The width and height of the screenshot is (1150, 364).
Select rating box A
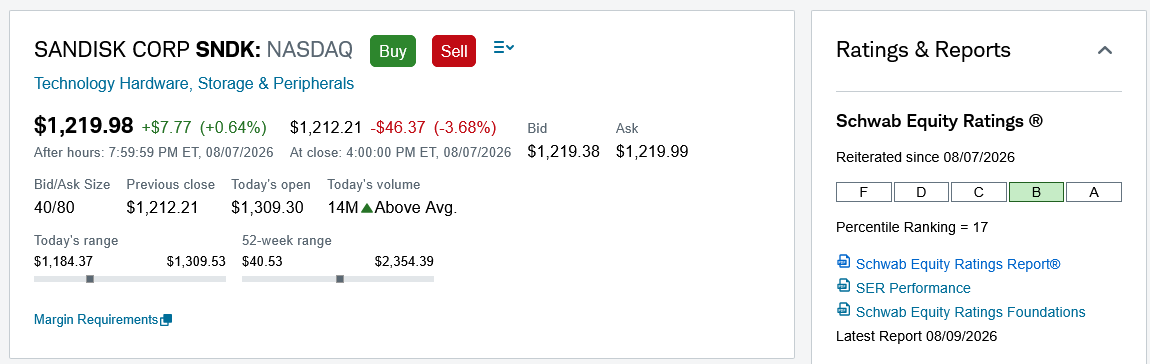[x=1094, y=192]
